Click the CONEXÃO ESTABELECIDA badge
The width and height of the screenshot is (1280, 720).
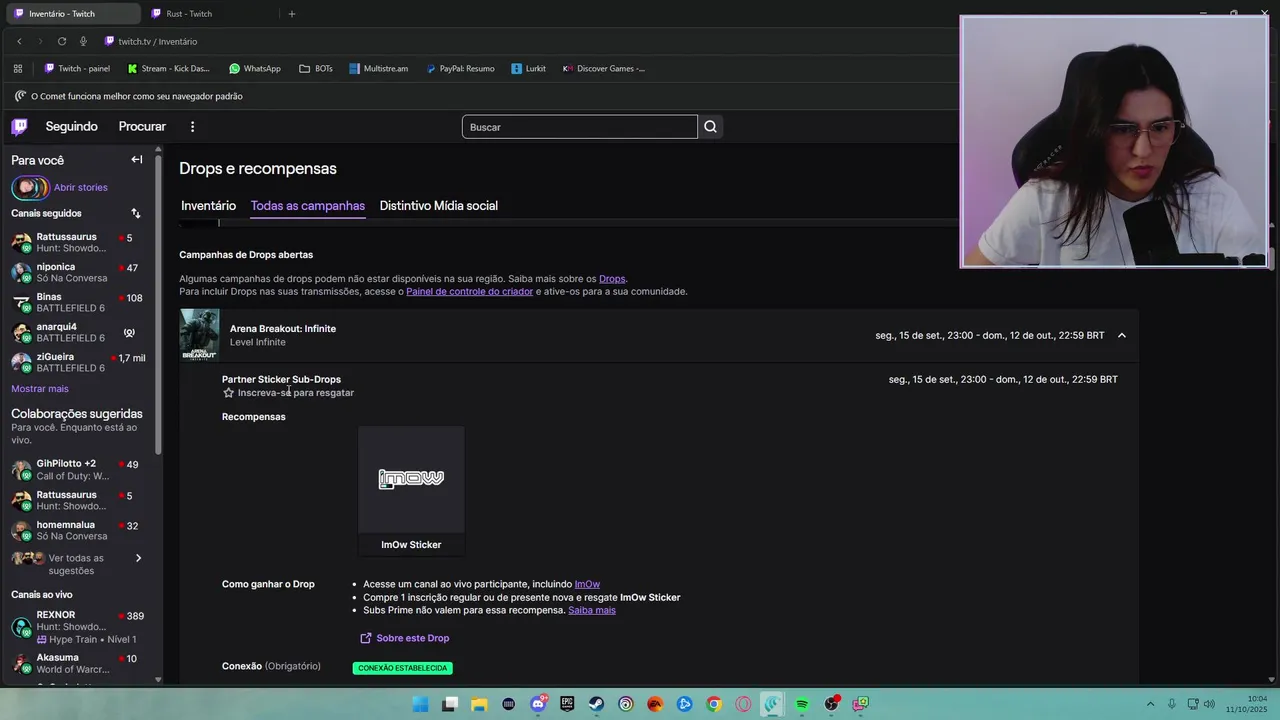(403, 668)
